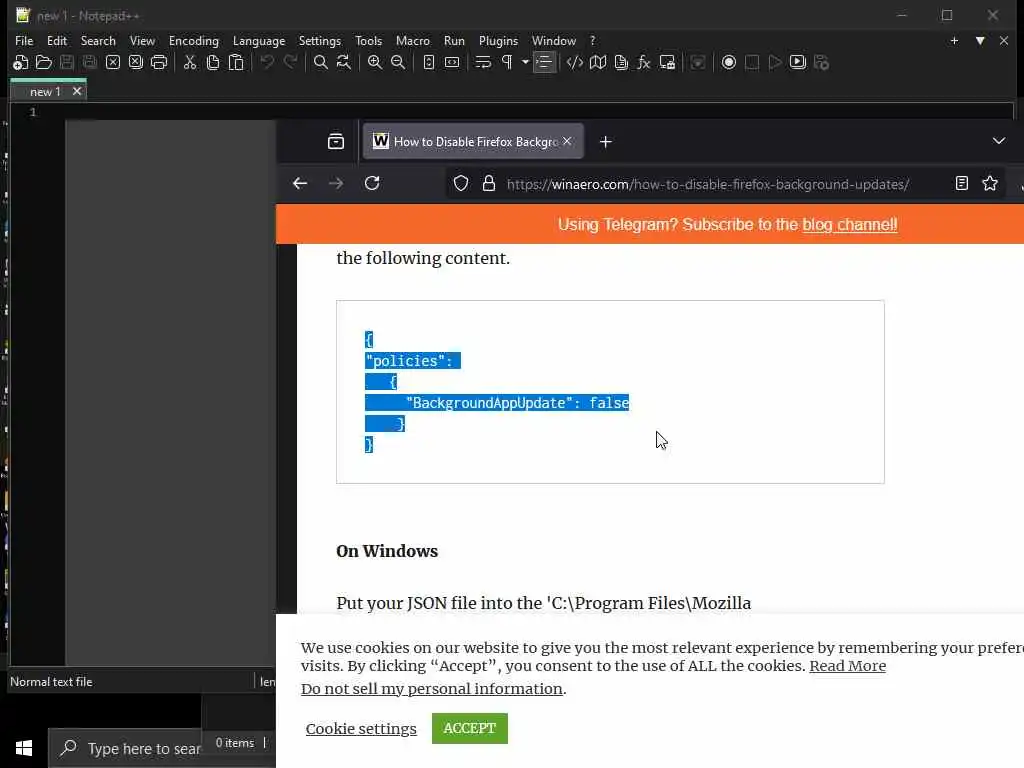Go back in Firefox
The height and width of the screenshot is (768, 1024).
(300, 184)
